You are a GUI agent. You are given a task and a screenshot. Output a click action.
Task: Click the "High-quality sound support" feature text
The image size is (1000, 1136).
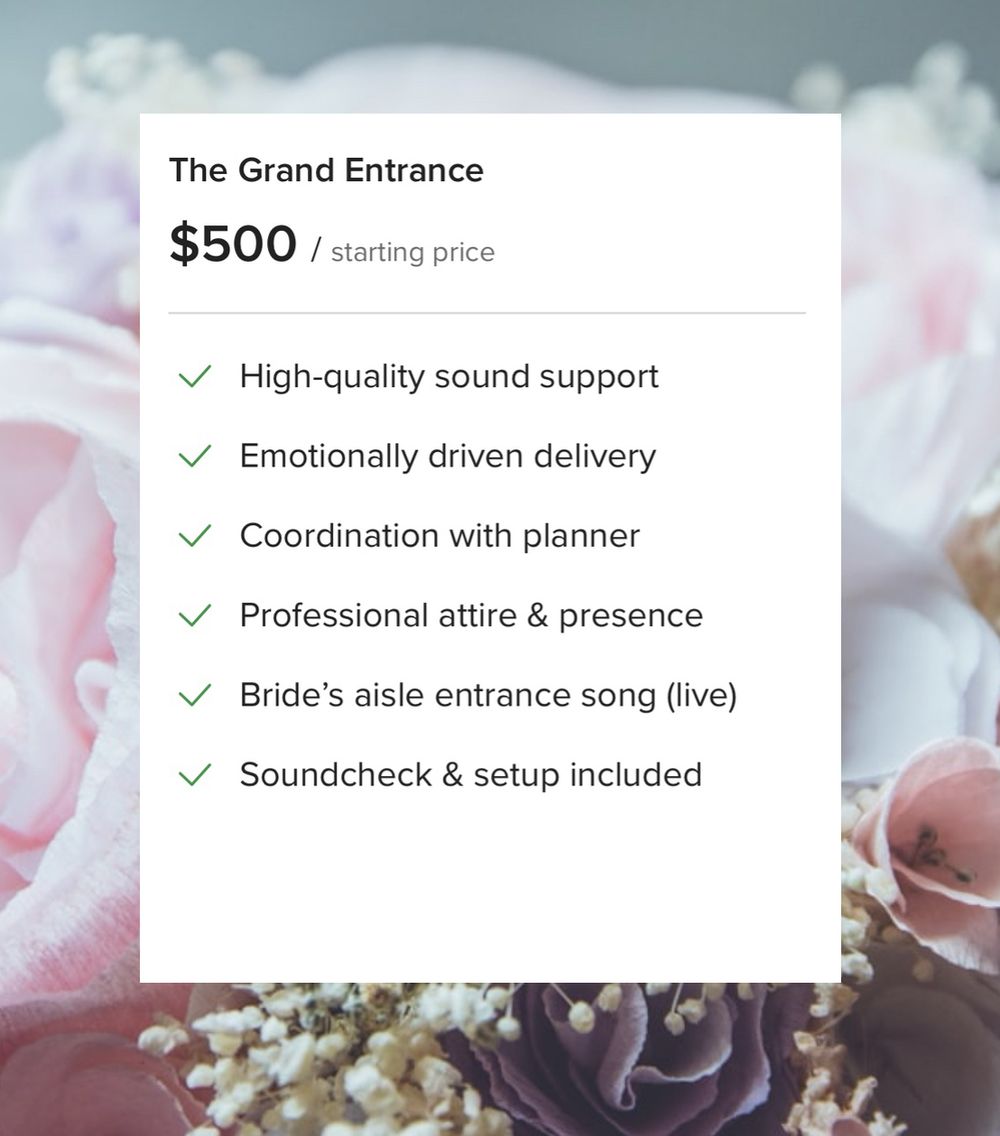(x=449, y=377)
